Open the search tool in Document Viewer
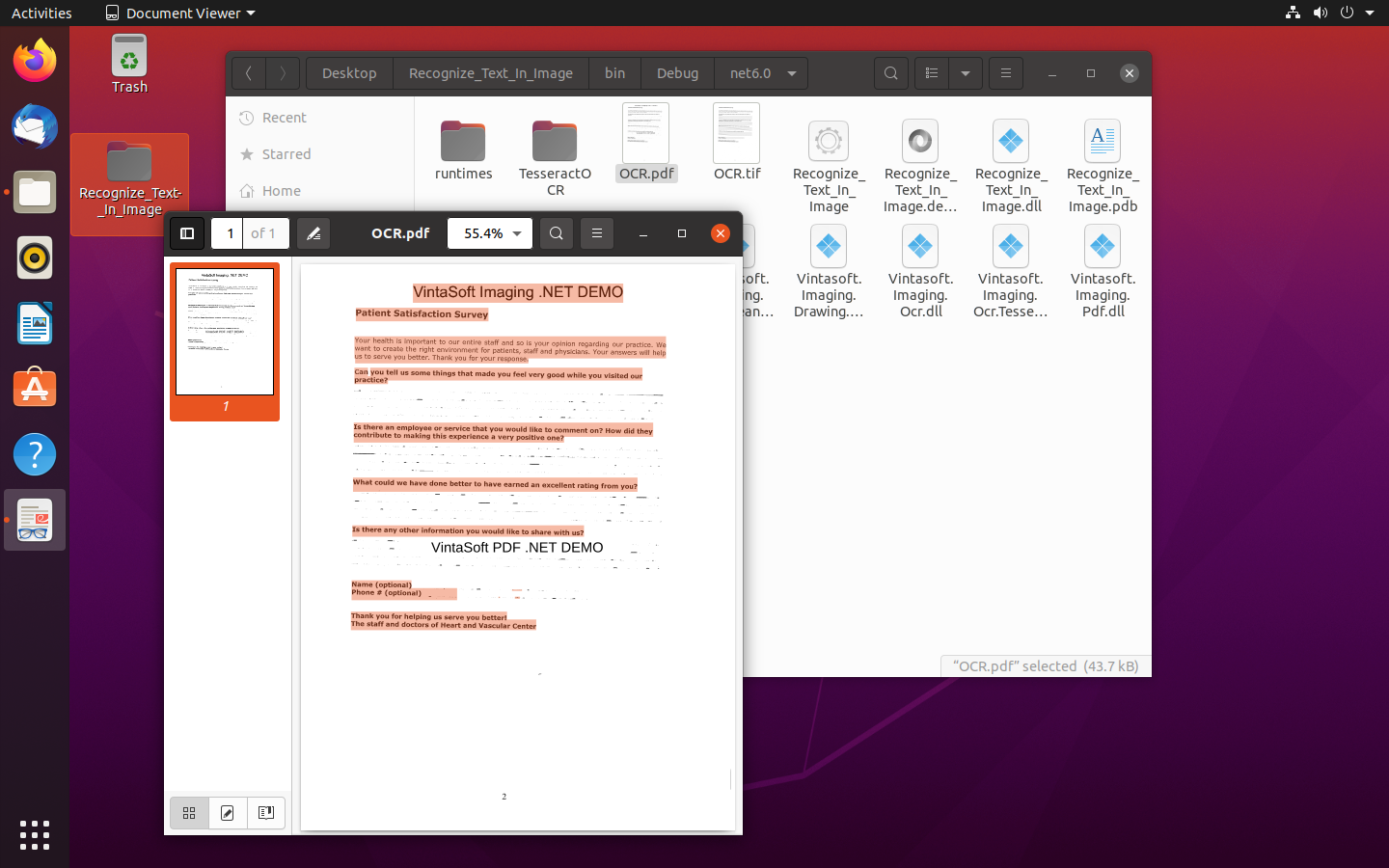 click(x=557, y=233)
